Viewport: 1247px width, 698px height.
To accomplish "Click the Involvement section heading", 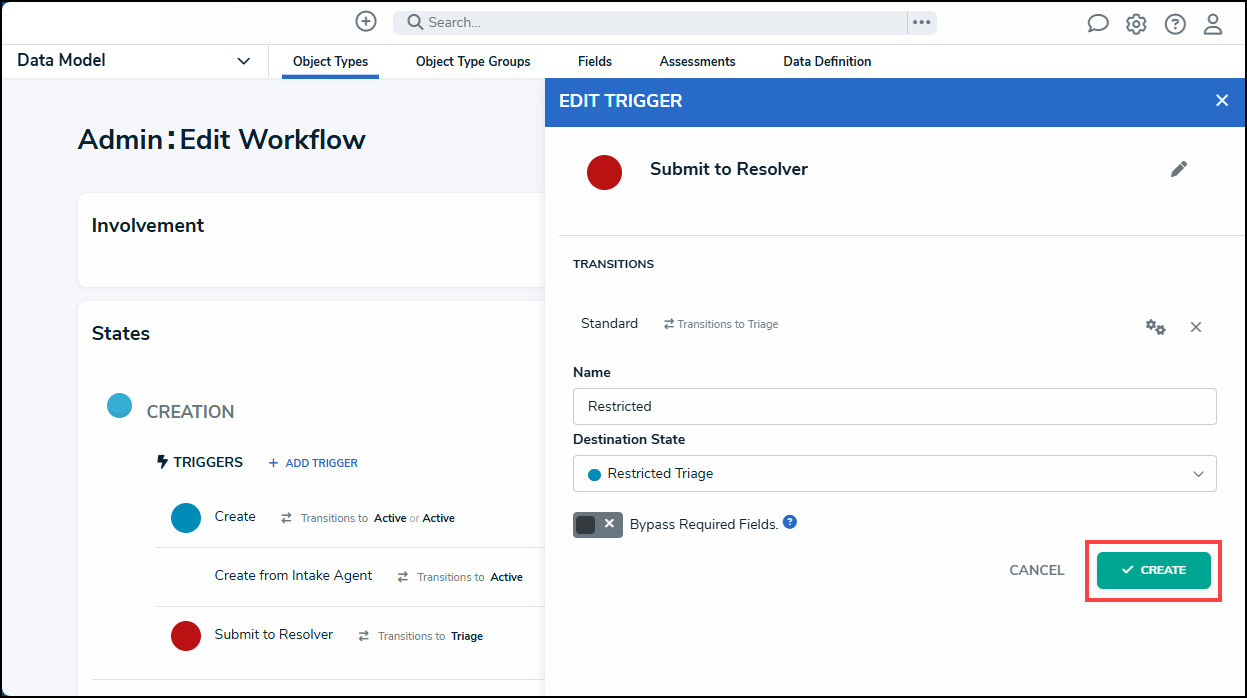I will point(148,226).
